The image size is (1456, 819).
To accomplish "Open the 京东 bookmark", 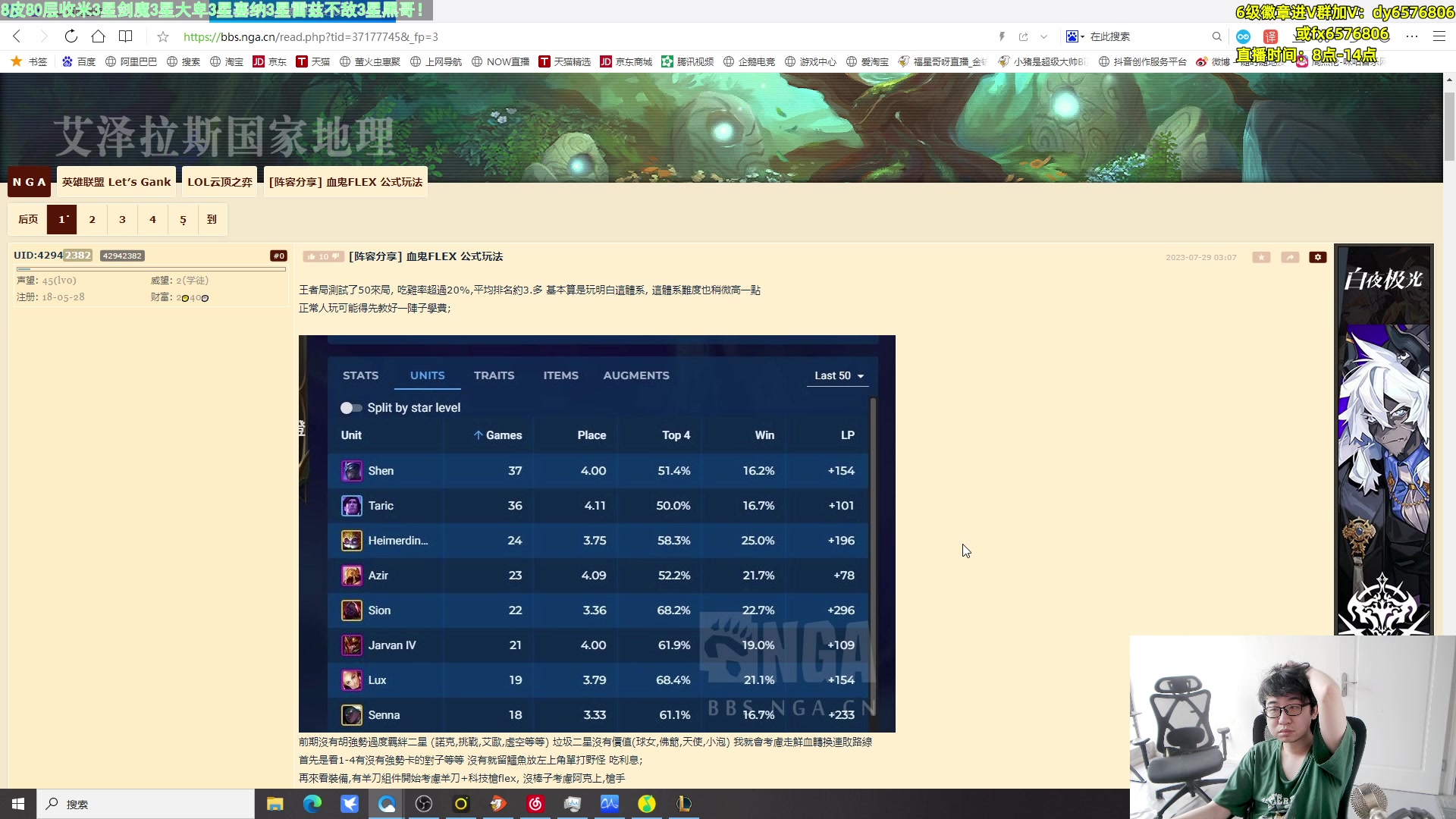I will [x=269, y=61].
